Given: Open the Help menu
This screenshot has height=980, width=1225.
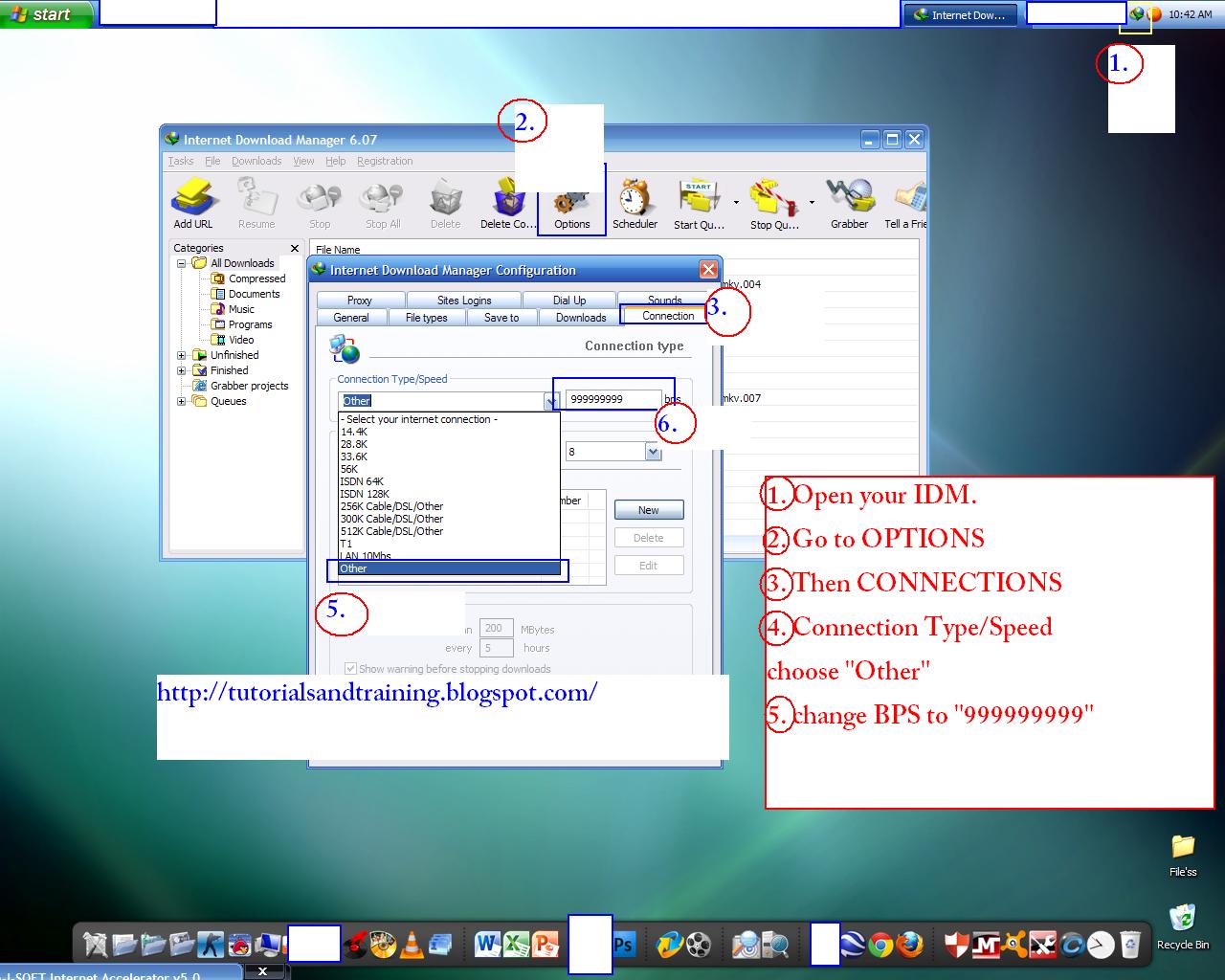Looking at the screenshot, I should coord(336,161).
